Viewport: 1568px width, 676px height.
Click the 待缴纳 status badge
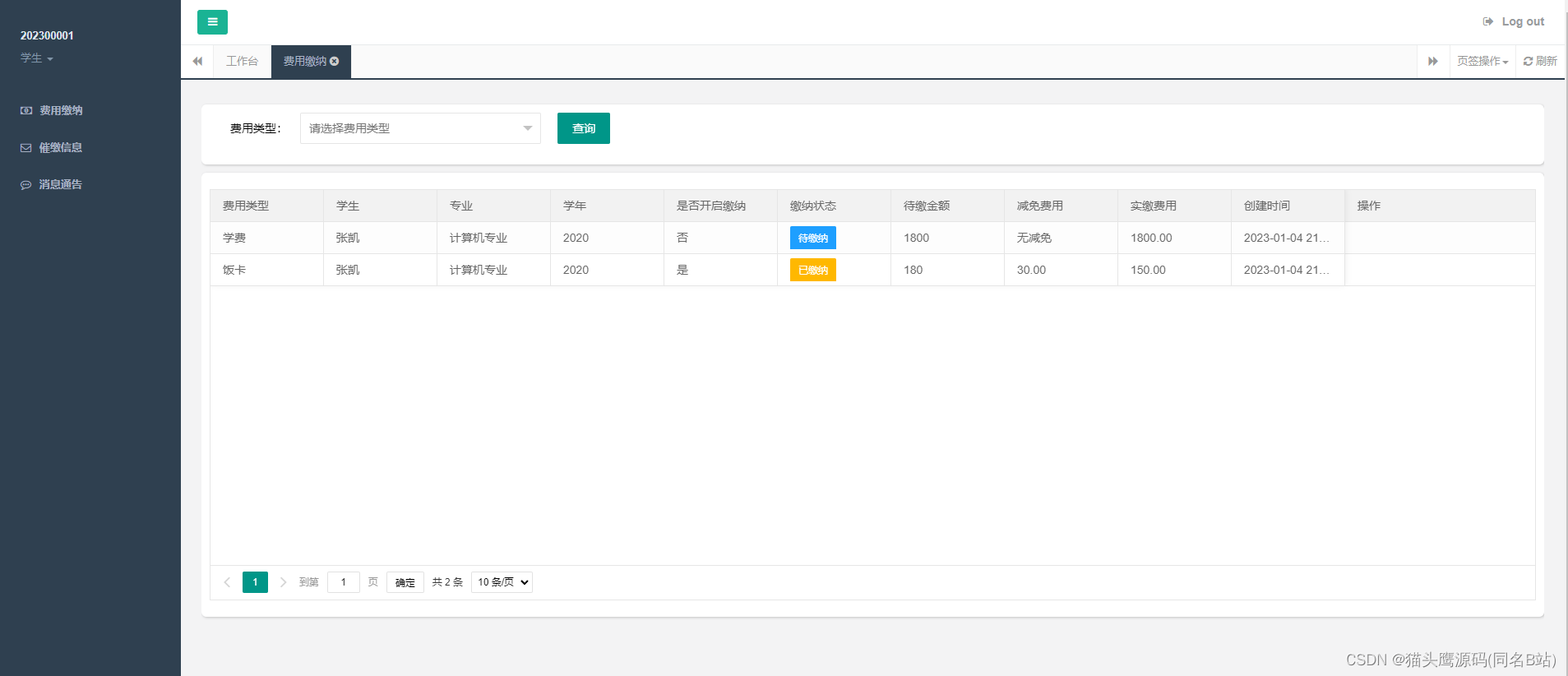(x=813, y=238)
